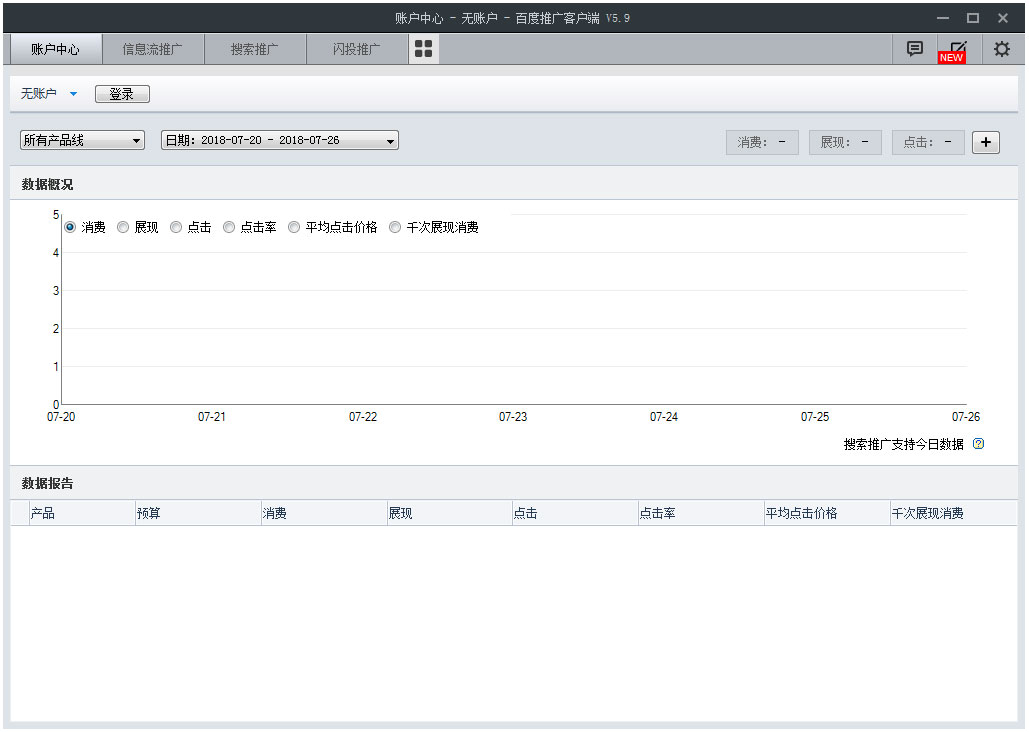
Task: Sort by the 千次展现消费 column header
Action: click(954, 513)
